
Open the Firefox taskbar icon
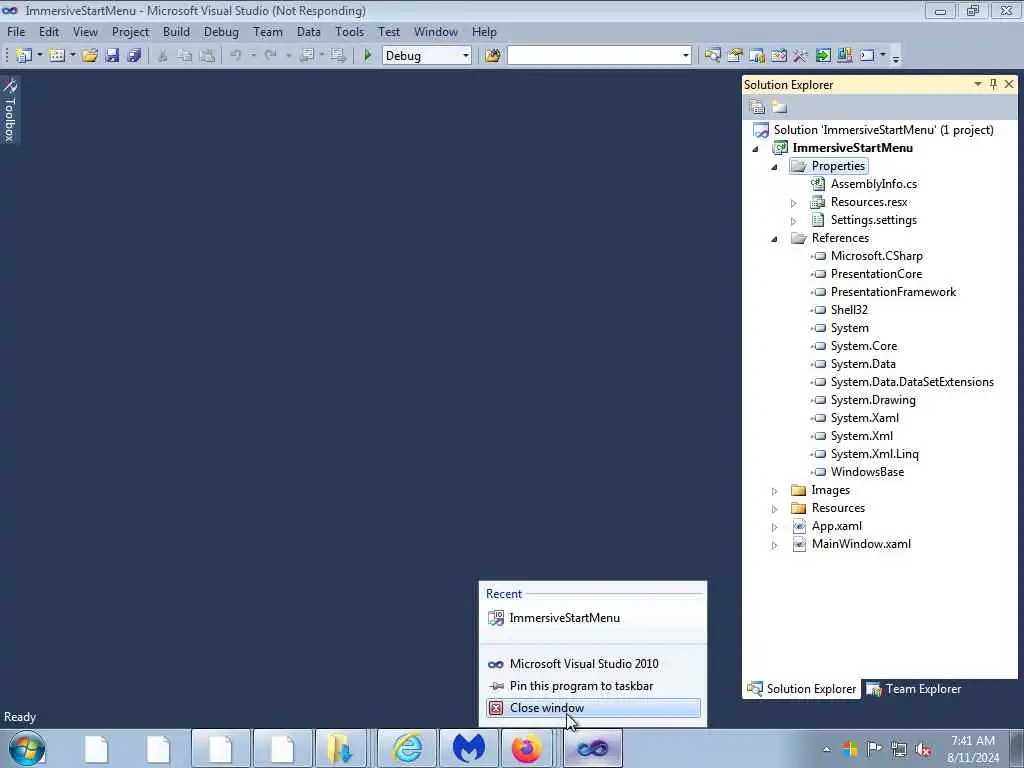coord(527,748)
